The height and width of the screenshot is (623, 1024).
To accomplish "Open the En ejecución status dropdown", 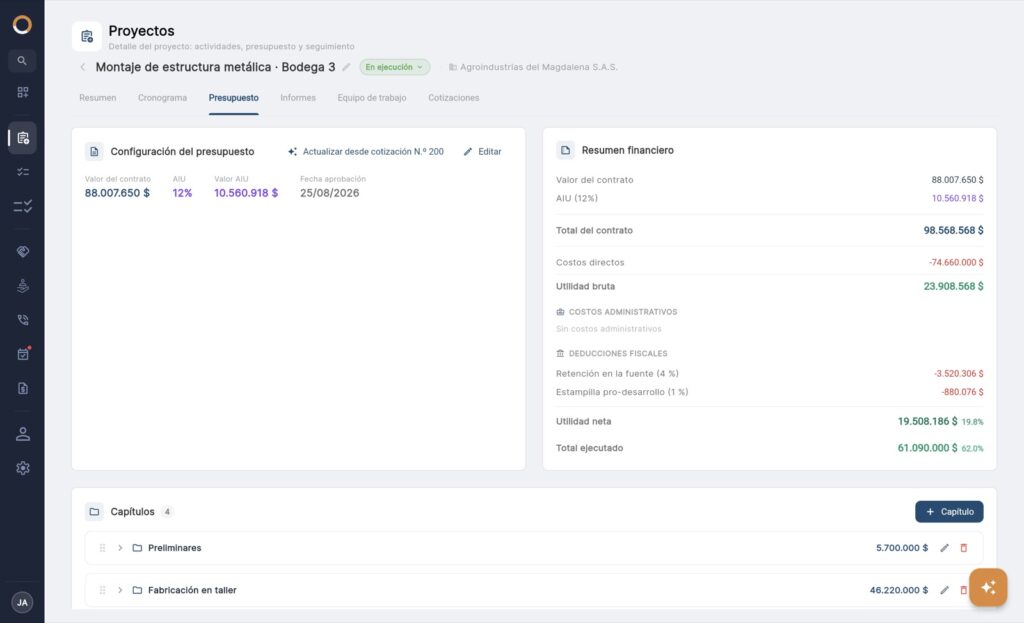I will (394, 67).
